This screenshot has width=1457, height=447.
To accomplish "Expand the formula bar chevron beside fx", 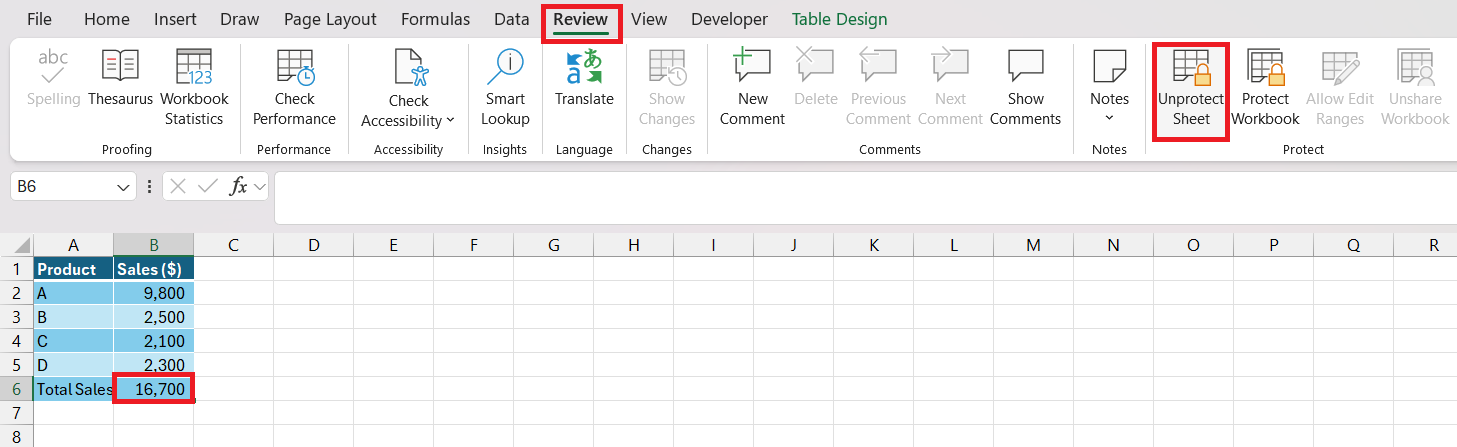I will [260, 187].
